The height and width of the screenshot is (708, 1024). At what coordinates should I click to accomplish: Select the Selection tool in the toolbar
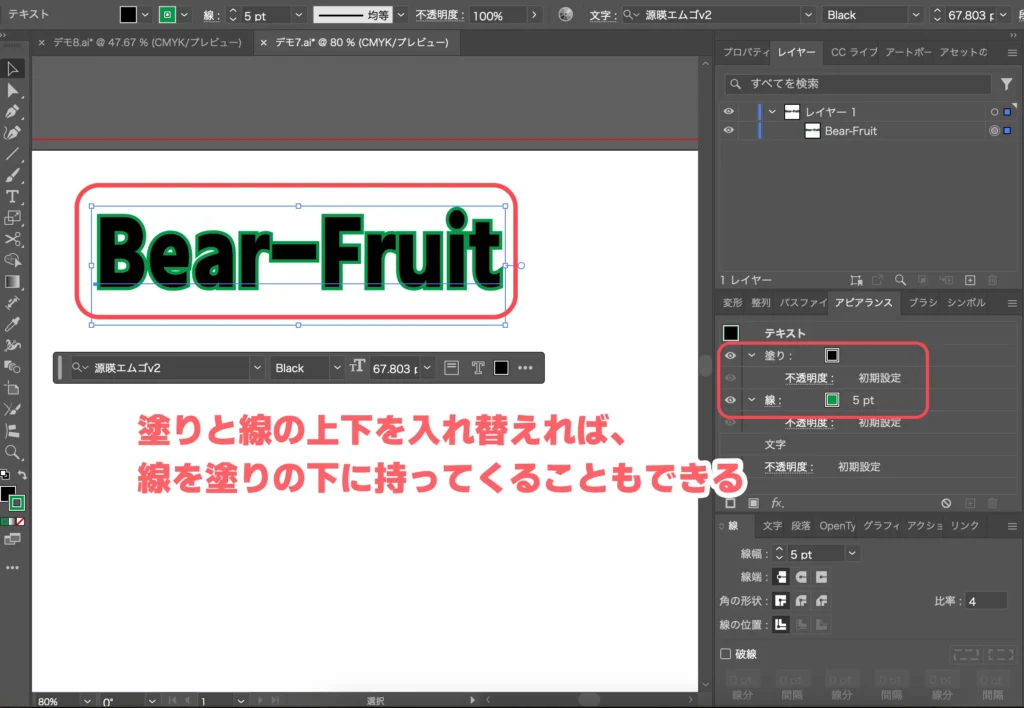[13, 68]
